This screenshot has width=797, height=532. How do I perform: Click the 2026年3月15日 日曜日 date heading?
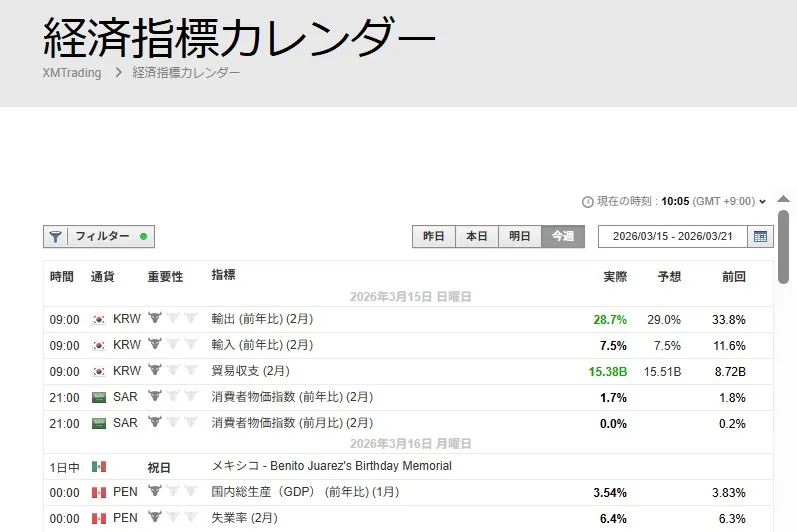[411, 297]
